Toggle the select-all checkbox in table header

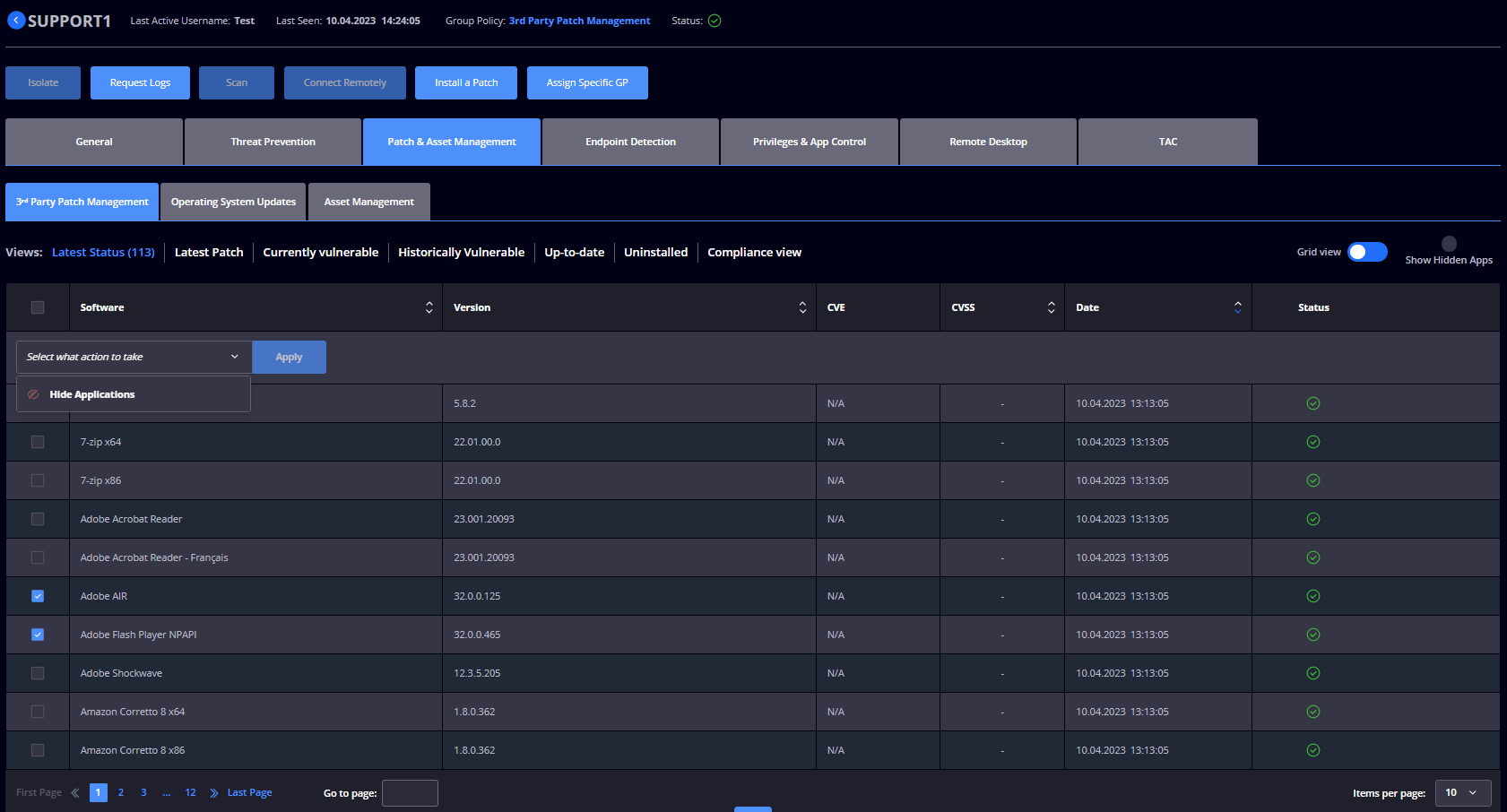pos(38,307)
